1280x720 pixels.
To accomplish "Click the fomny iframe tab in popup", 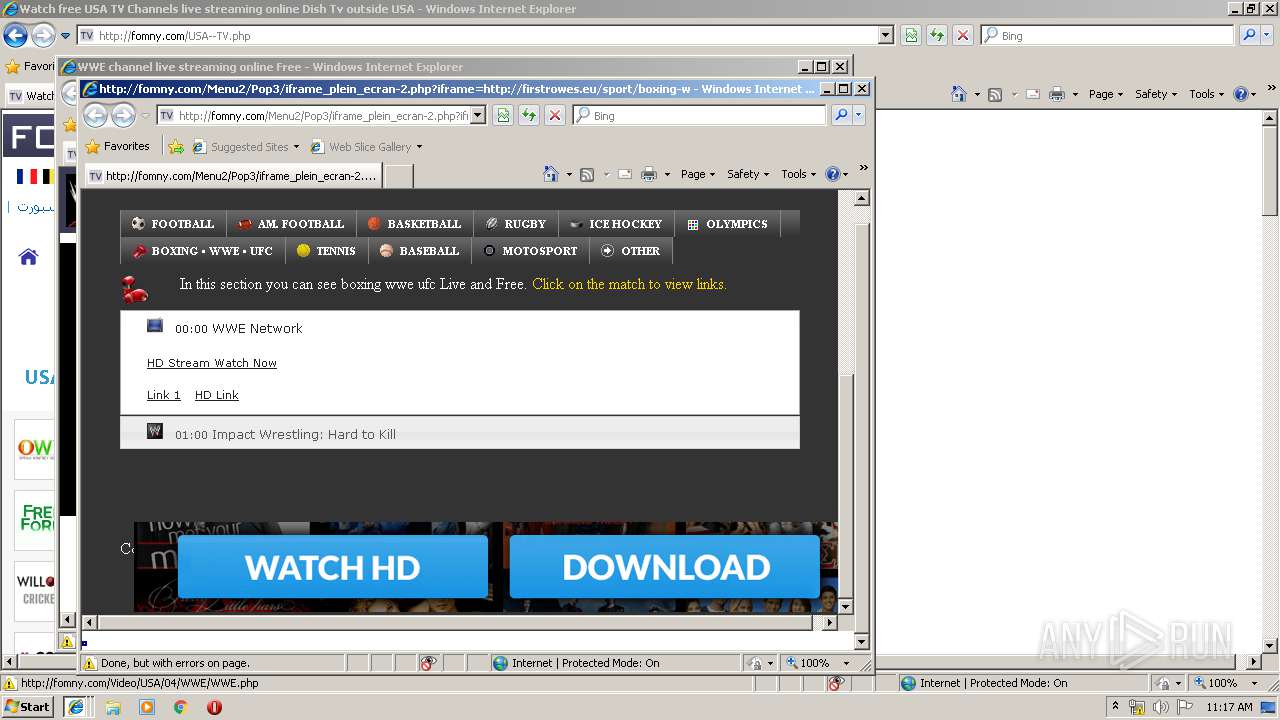I will point(233,176).
